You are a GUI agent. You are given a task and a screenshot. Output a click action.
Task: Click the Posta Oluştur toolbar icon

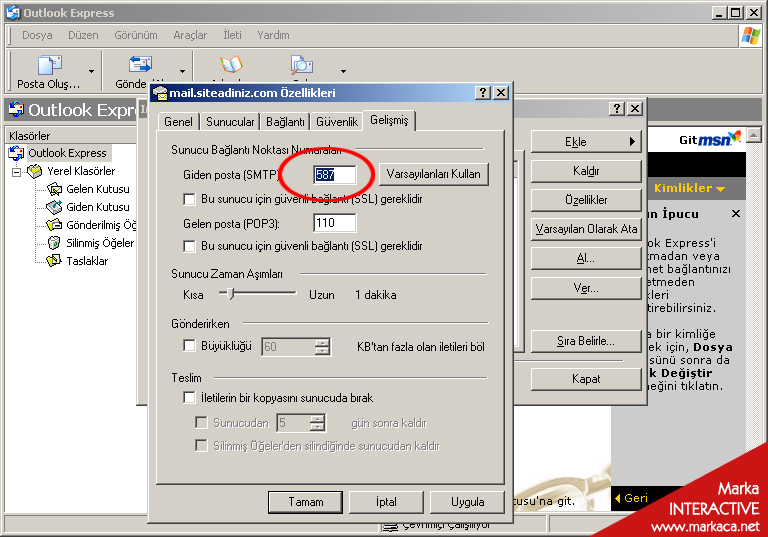click(49, 64)
